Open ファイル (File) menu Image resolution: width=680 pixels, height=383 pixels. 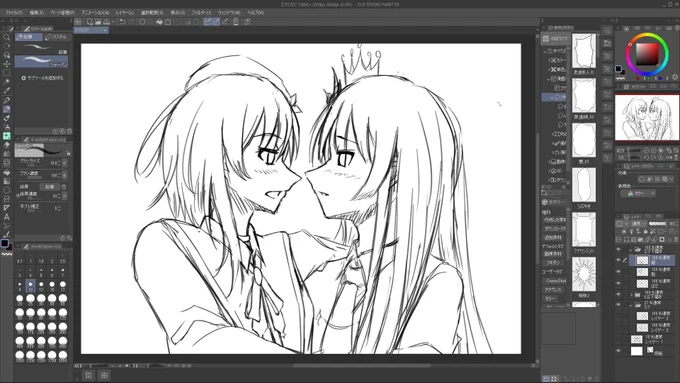point(14,13)
